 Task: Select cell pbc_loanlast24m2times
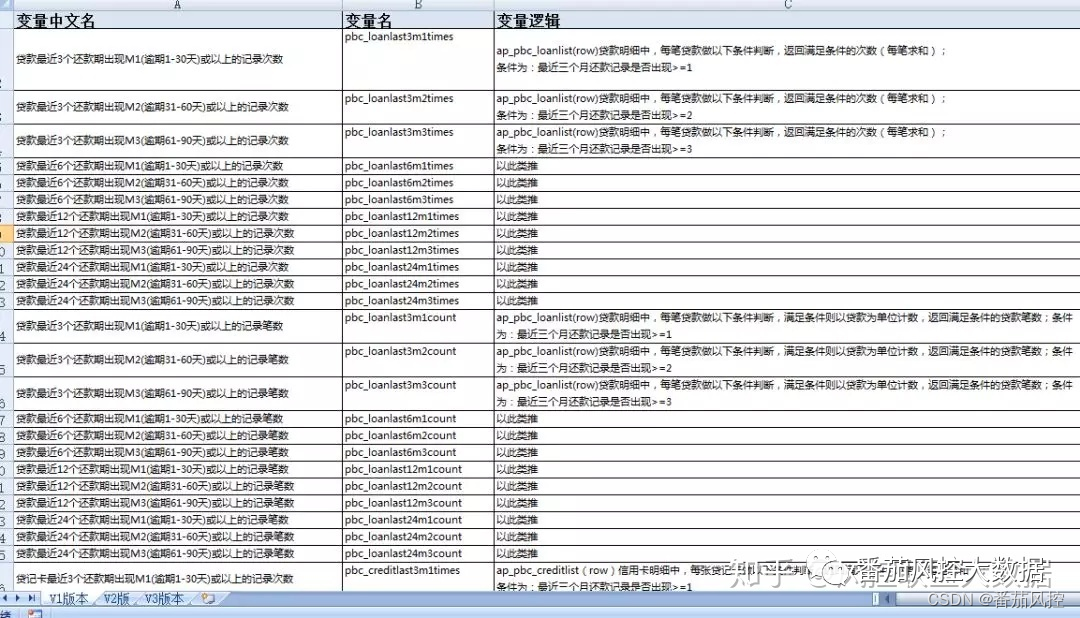[418, 284]
